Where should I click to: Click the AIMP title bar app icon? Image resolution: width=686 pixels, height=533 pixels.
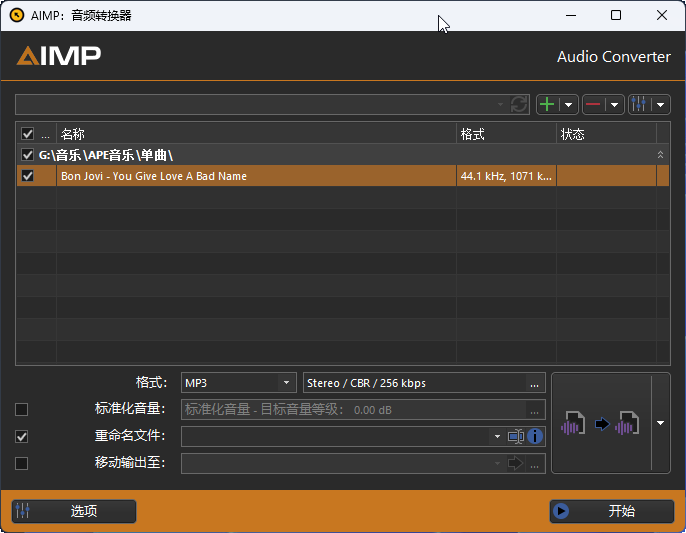pos(17,16)
